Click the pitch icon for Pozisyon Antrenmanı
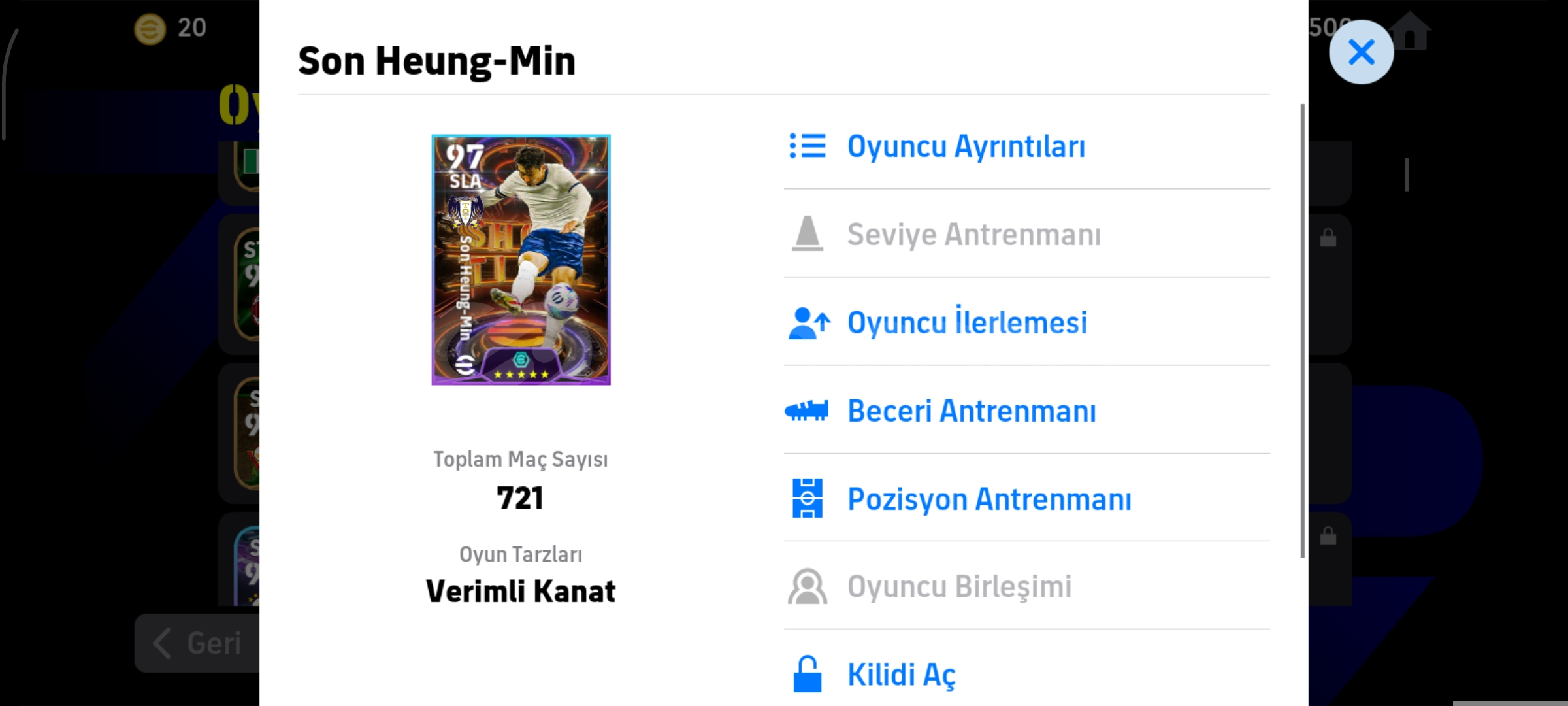 pos(808,499)
